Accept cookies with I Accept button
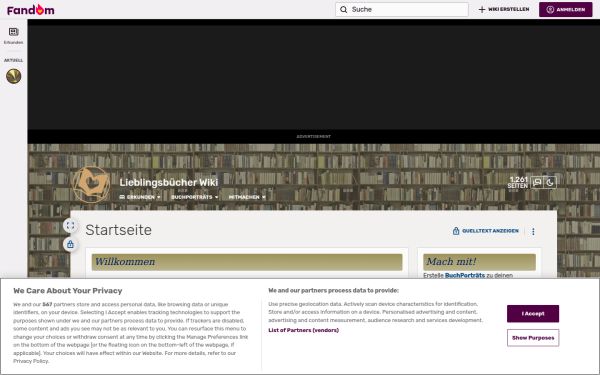 tap(533, 314)
